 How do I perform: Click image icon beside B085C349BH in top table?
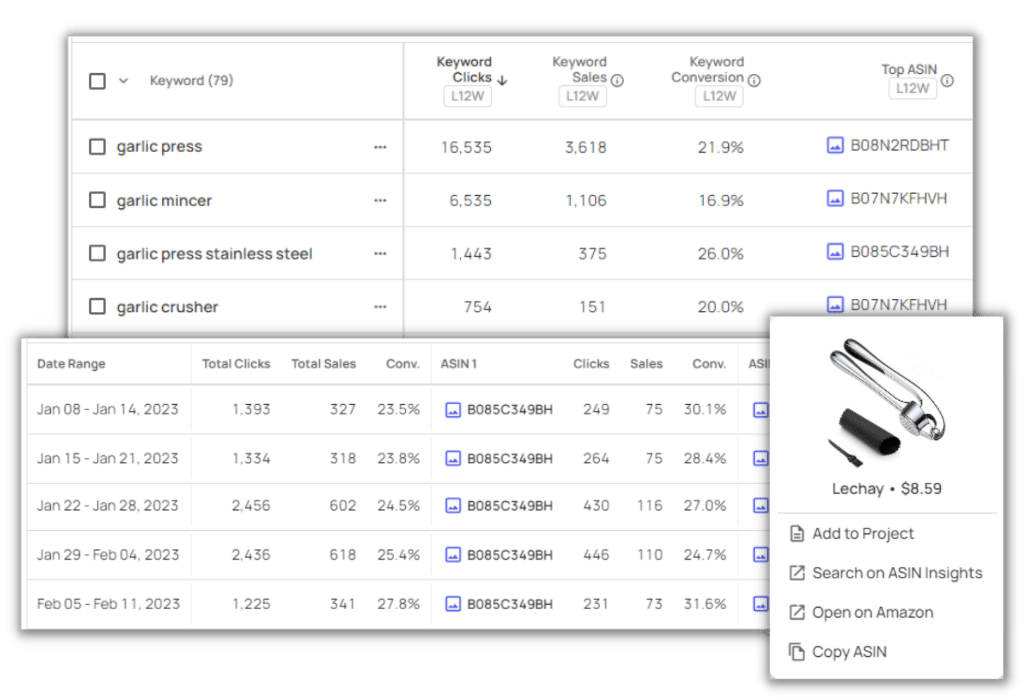coord(835,251)
